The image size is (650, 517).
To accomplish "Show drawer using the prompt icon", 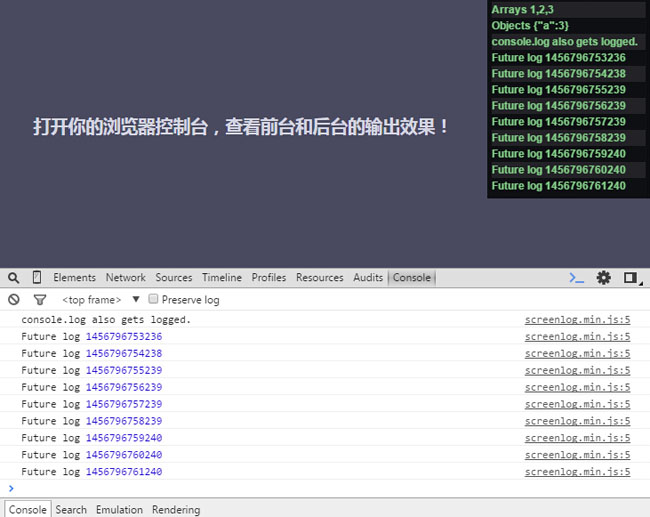I will [576, 278].
